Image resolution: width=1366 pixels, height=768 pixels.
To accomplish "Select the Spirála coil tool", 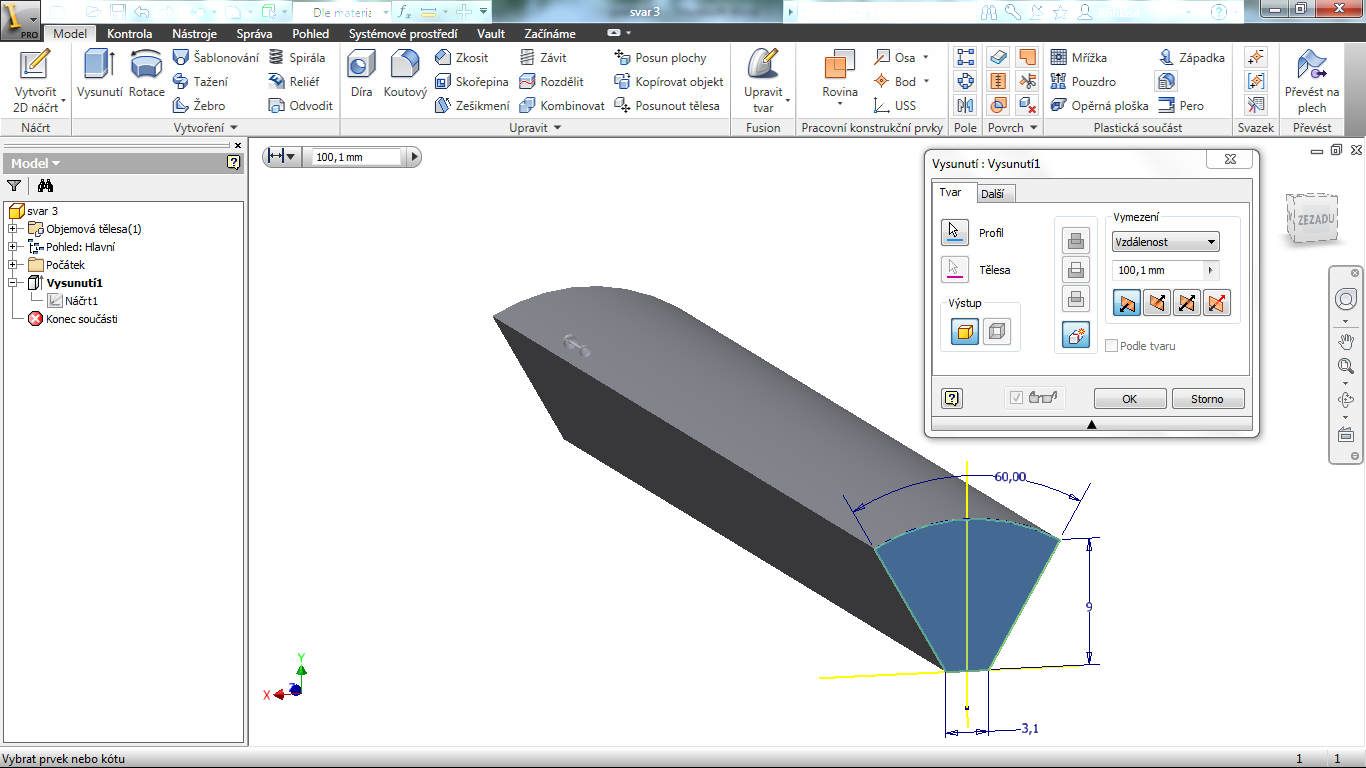I will pos(297,58).
